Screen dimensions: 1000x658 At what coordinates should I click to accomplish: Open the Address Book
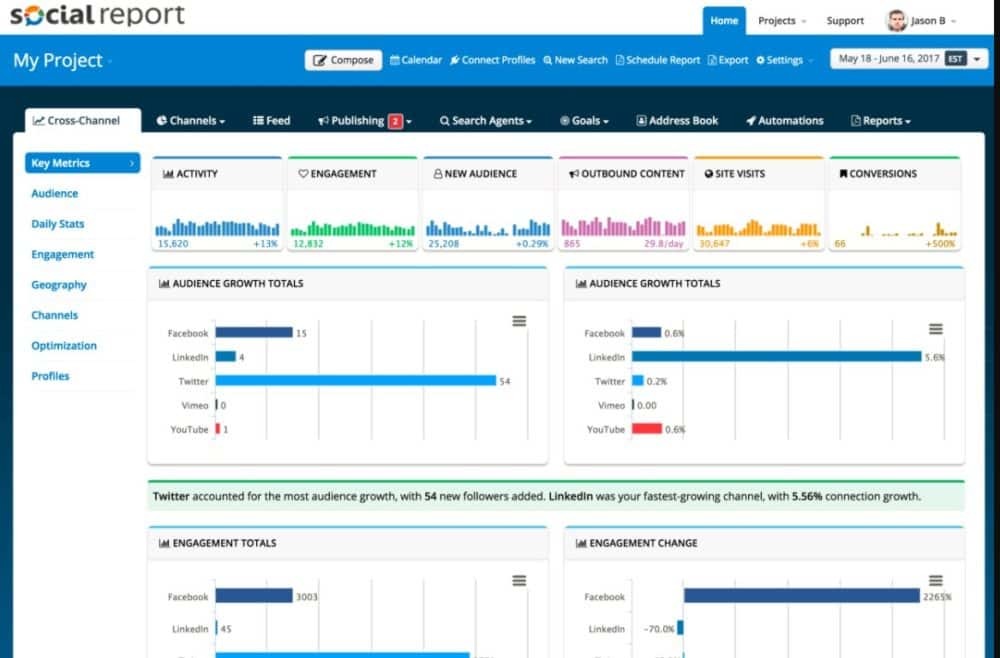coord(677,120)
